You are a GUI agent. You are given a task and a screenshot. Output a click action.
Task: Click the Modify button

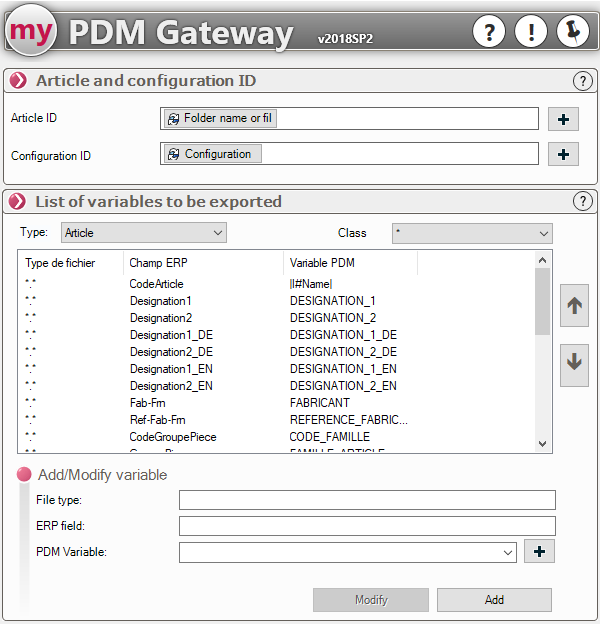[x=371, y=600]
